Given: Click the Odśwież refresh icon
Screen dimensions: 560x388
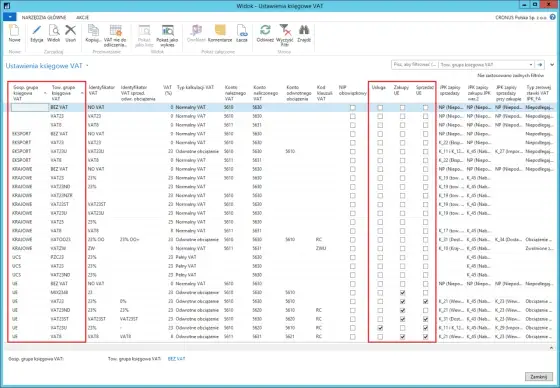Looking at the screenshot, I should [x=265, y=30].
